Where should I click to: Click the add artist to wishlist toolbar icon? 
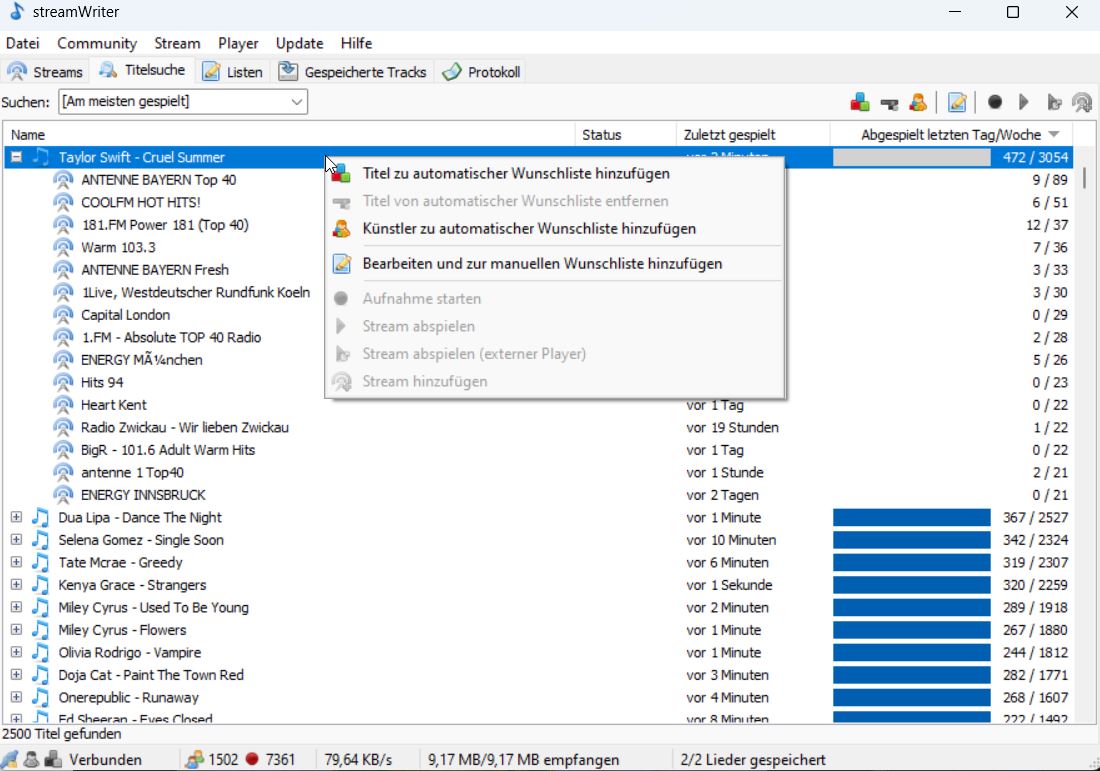[x=917, y=102]
